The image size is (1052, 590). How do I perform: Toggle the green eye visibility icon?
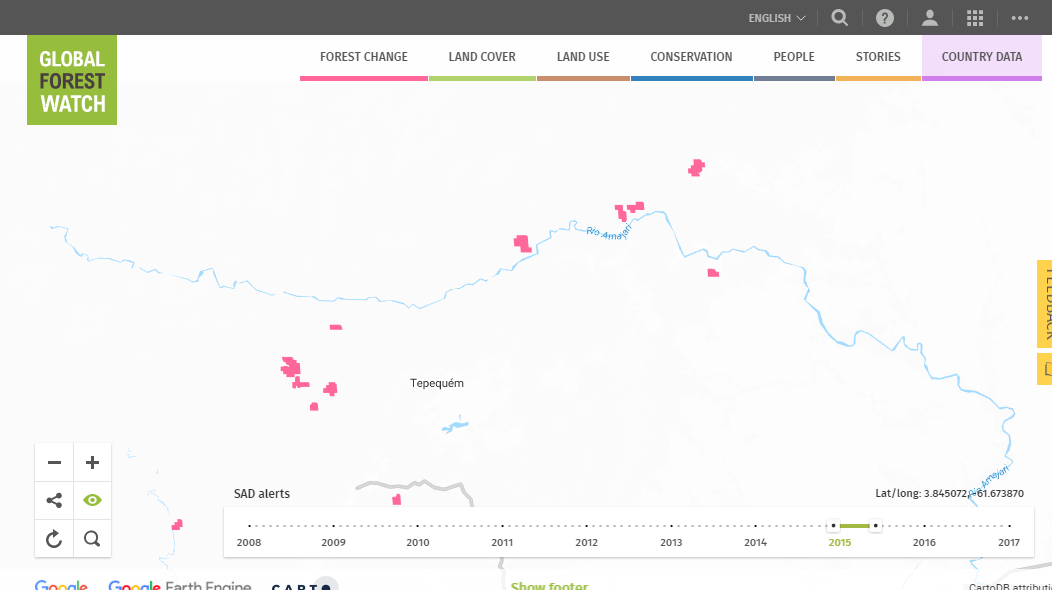click(93, 501)
